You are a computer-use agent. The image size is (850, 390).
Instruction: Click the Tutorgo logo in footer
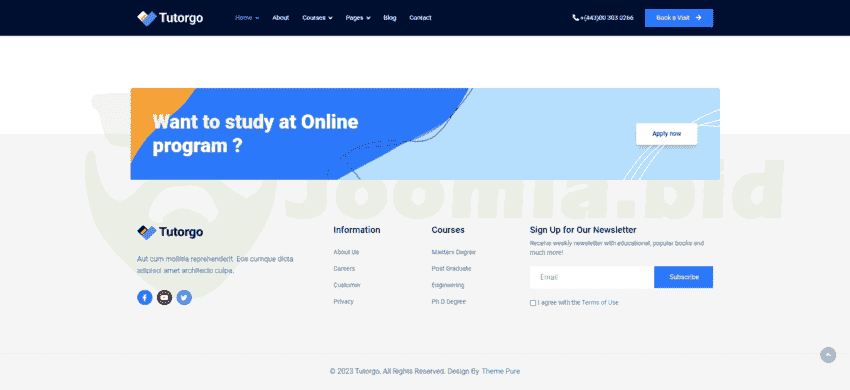(x=170, y=232)
